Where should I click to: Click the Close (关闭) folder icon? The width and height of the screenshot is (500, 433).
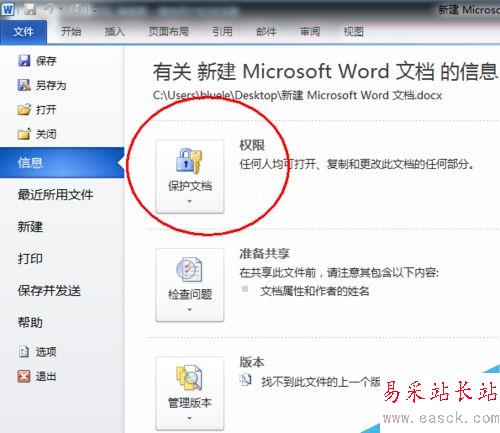(24, 134)
